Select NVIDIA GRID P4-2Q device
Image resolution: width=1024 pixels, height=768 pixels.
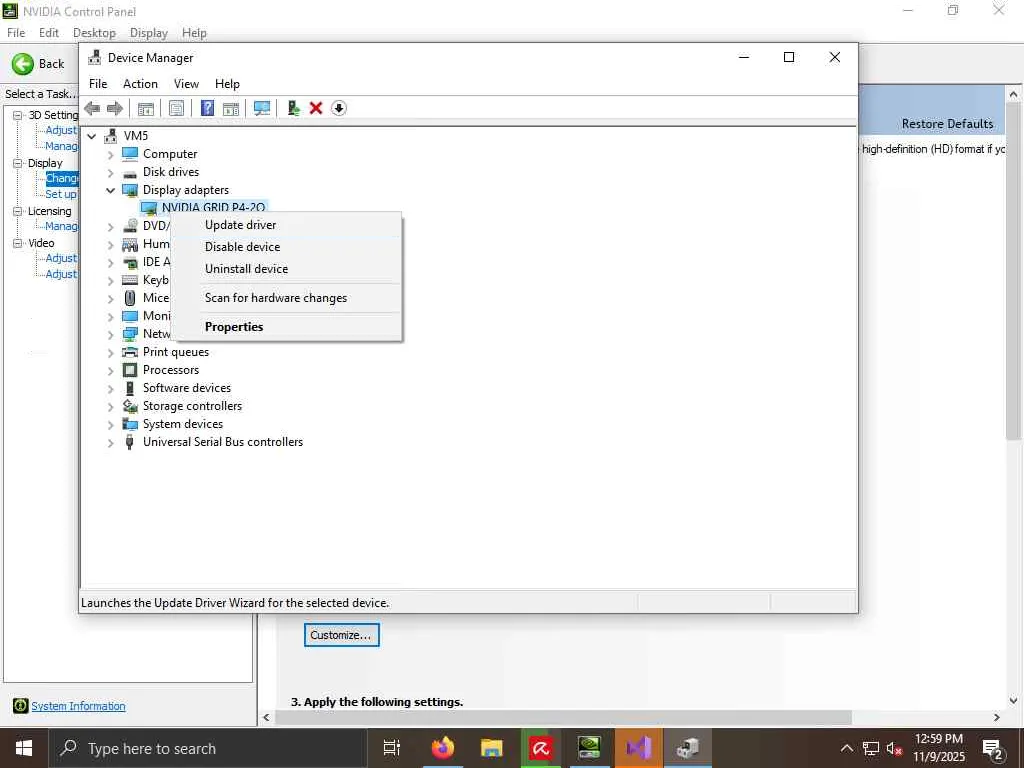[214, 208]
